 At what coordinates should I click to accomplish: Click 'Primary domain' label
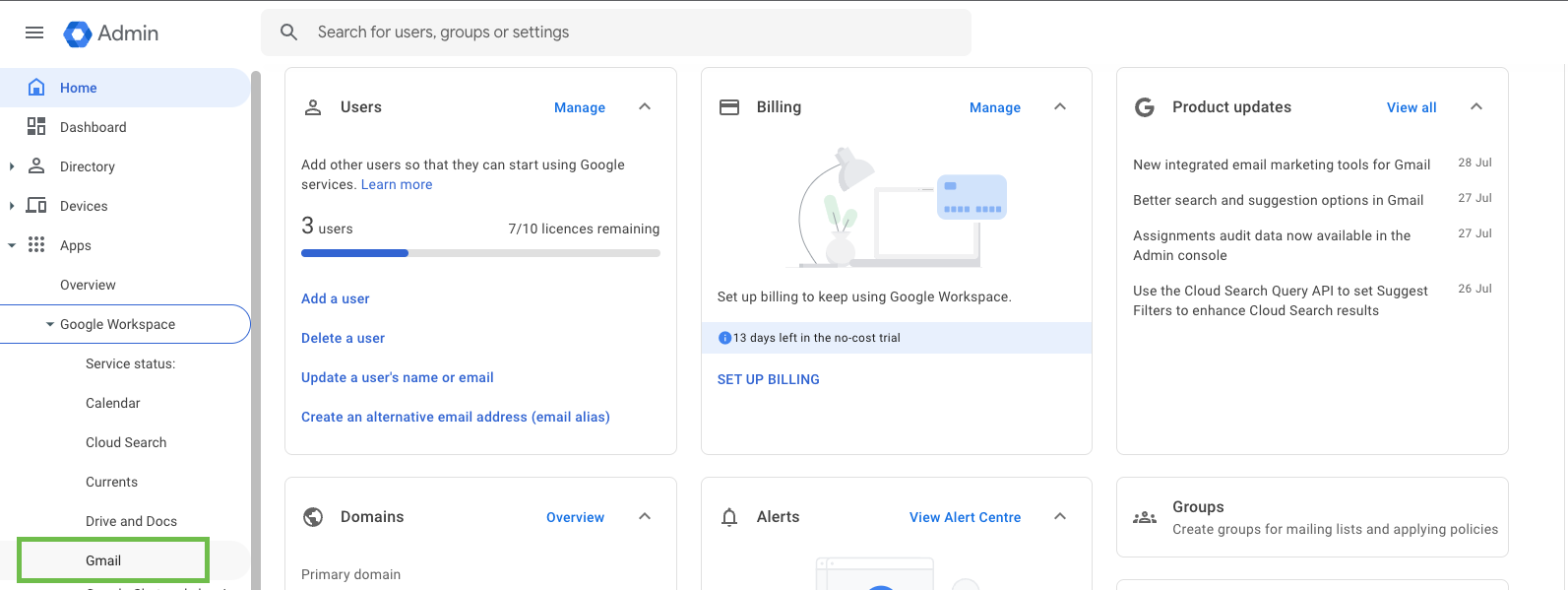351,574
